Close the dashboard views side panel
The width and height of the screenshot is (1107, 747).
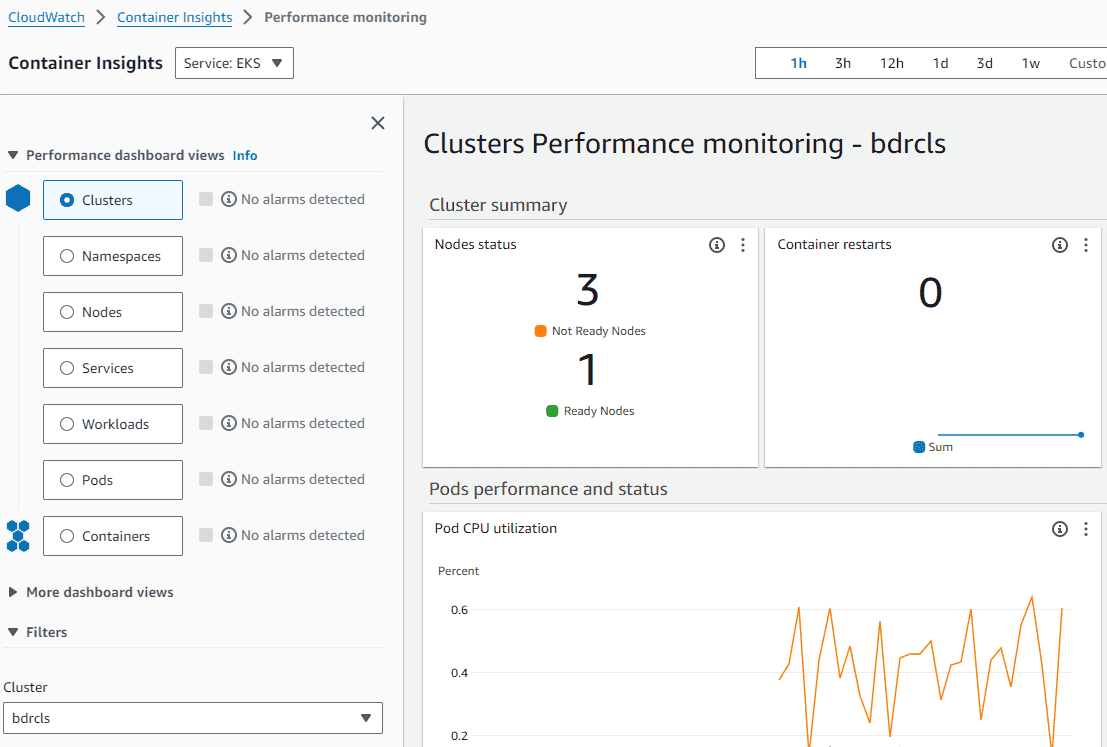pyautogui.click(x=378, y=123)
